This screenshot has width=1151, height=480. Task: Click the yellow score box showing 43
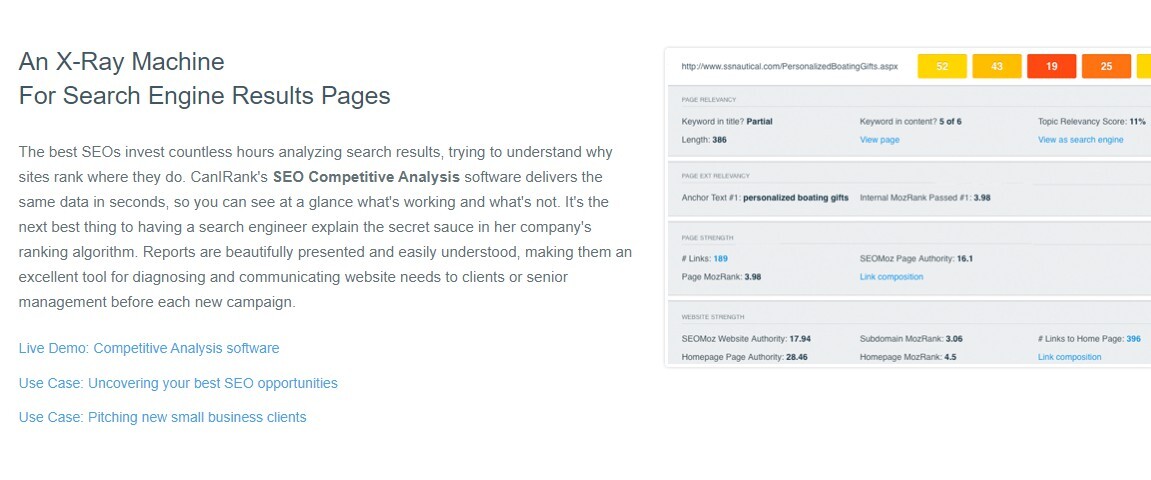(x=997, y=66)
